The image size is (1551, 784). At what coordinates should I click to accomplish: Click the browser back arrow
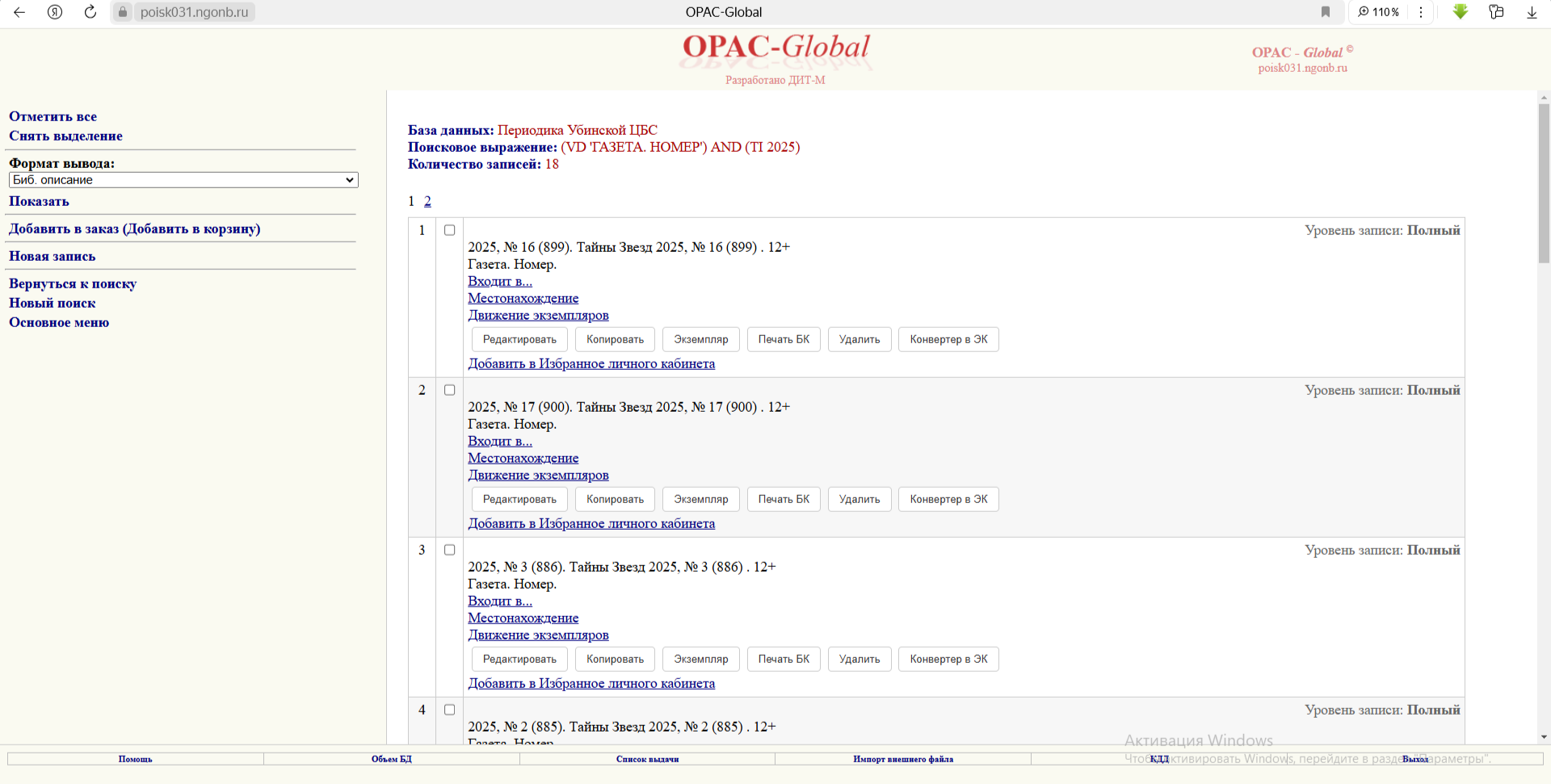click(x=19, y=12)
